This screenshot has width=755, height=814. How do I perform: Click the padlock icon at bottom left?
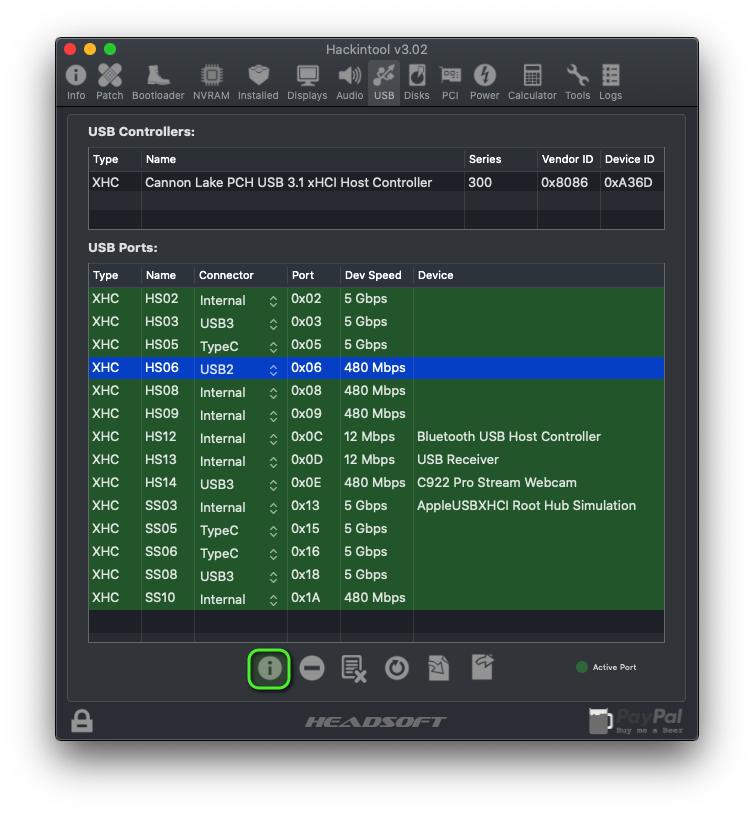coord(82,720)
